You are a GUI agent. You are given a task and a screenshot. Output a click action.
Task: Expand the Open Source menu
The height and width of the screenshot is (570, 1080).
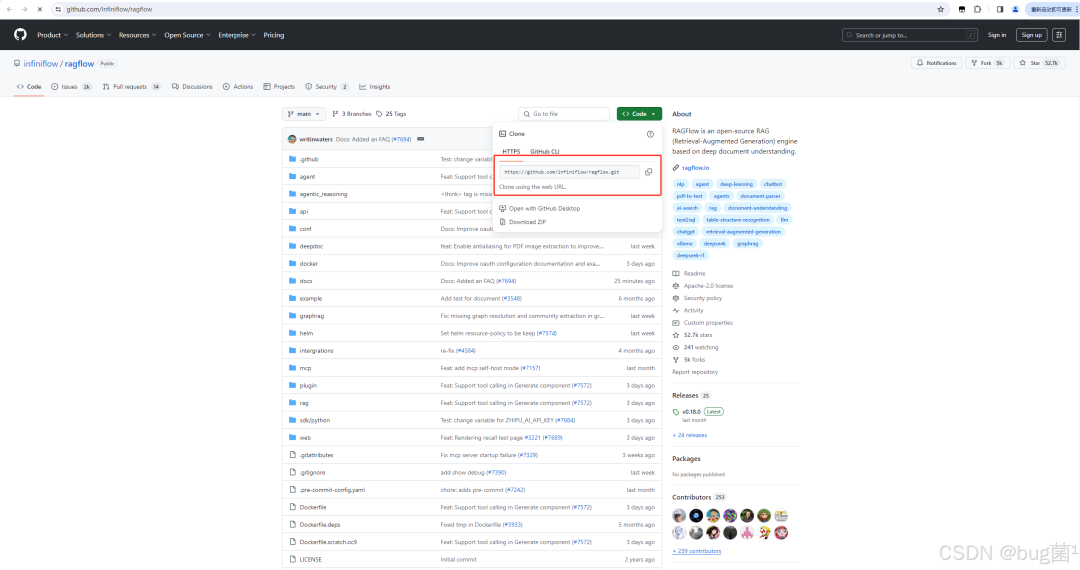click(187, 35)
